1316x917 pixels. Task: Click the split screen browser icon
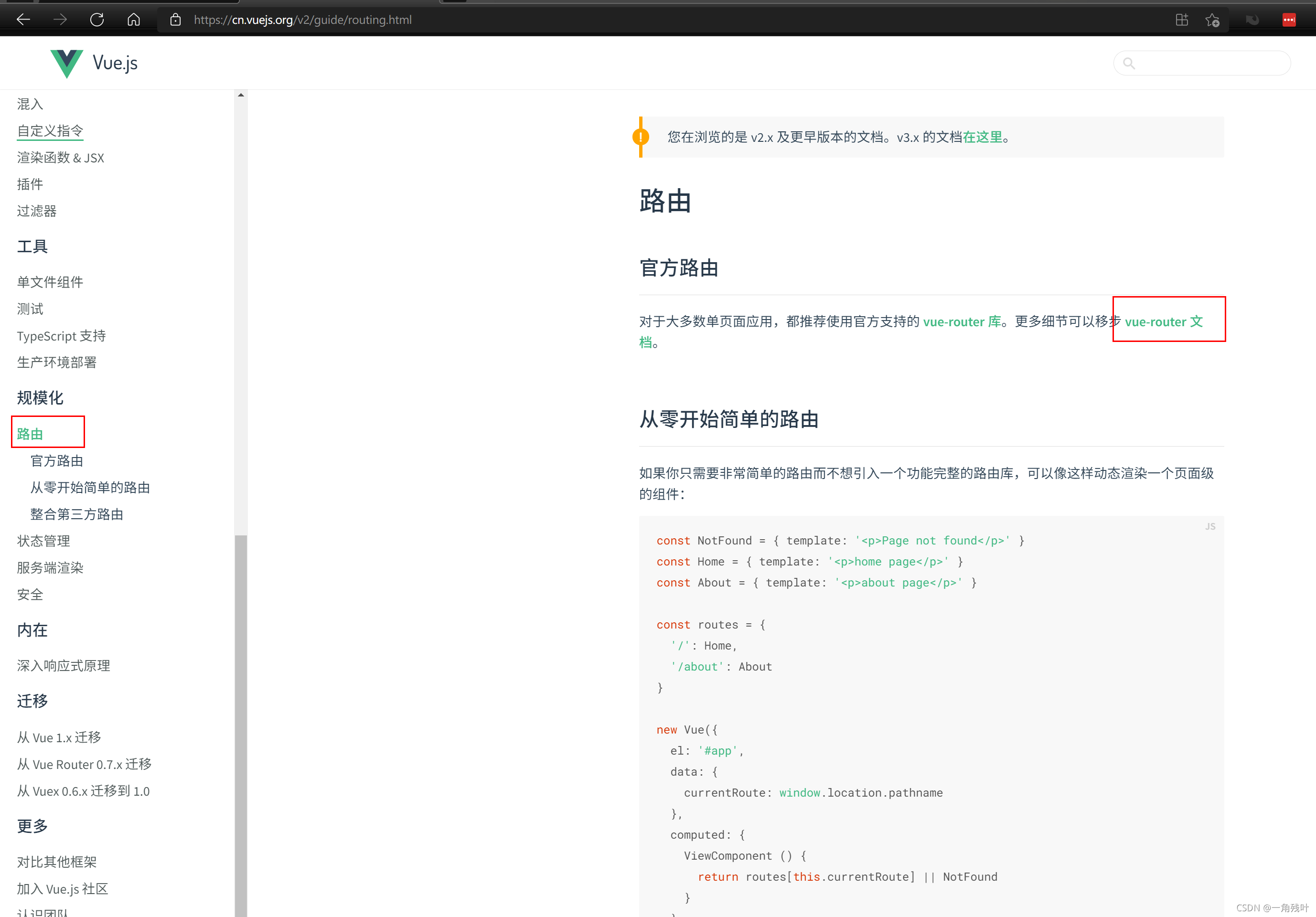pos(1181,19)
